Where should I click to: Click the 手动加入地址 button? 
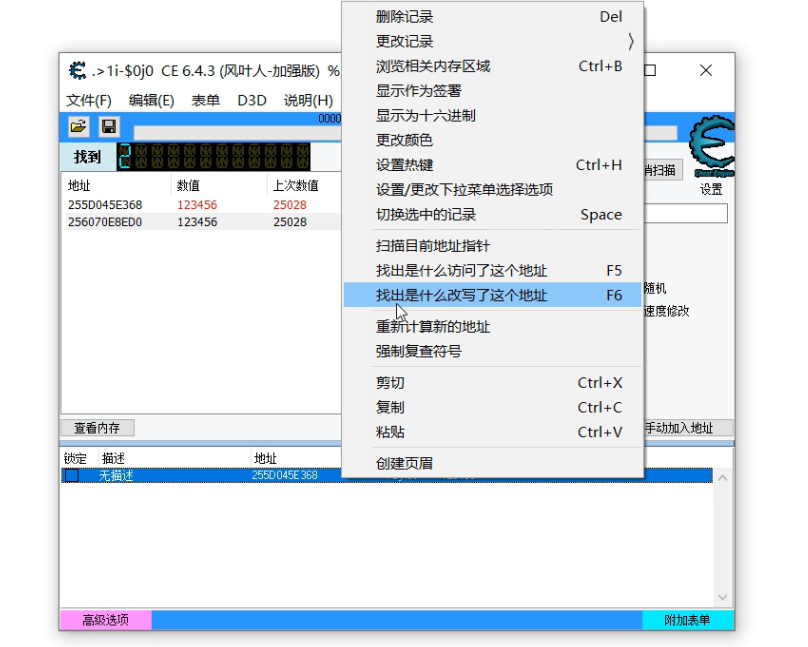(687, 428)
